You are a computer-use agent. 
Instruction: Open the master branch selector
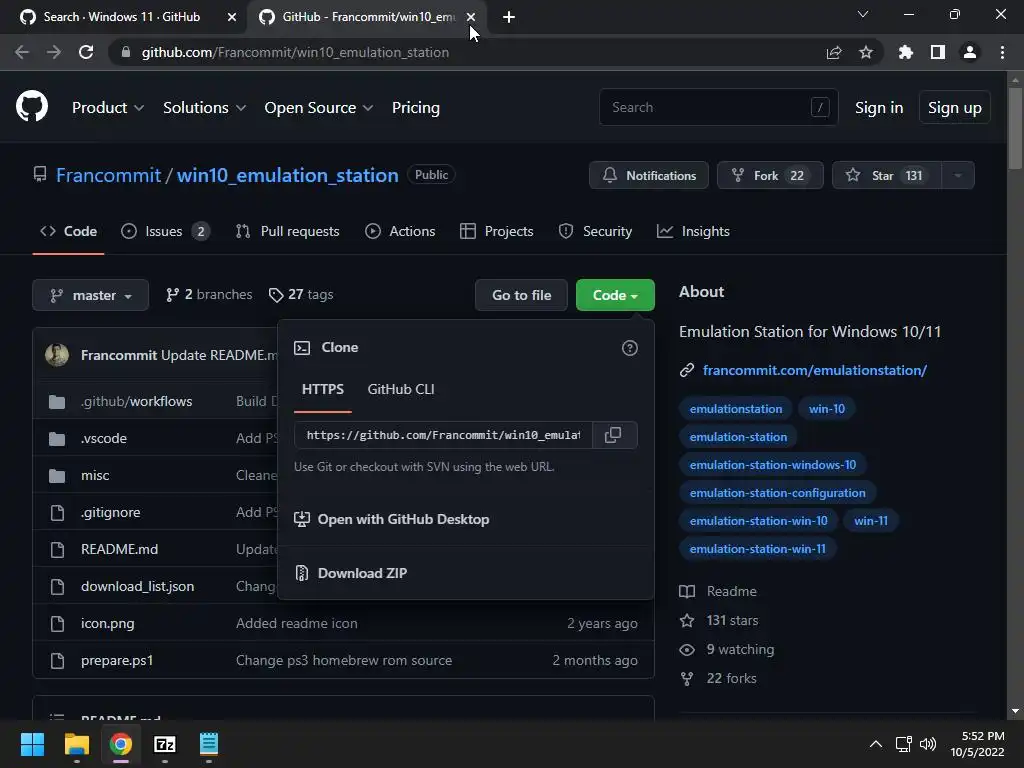pos(90,295)
